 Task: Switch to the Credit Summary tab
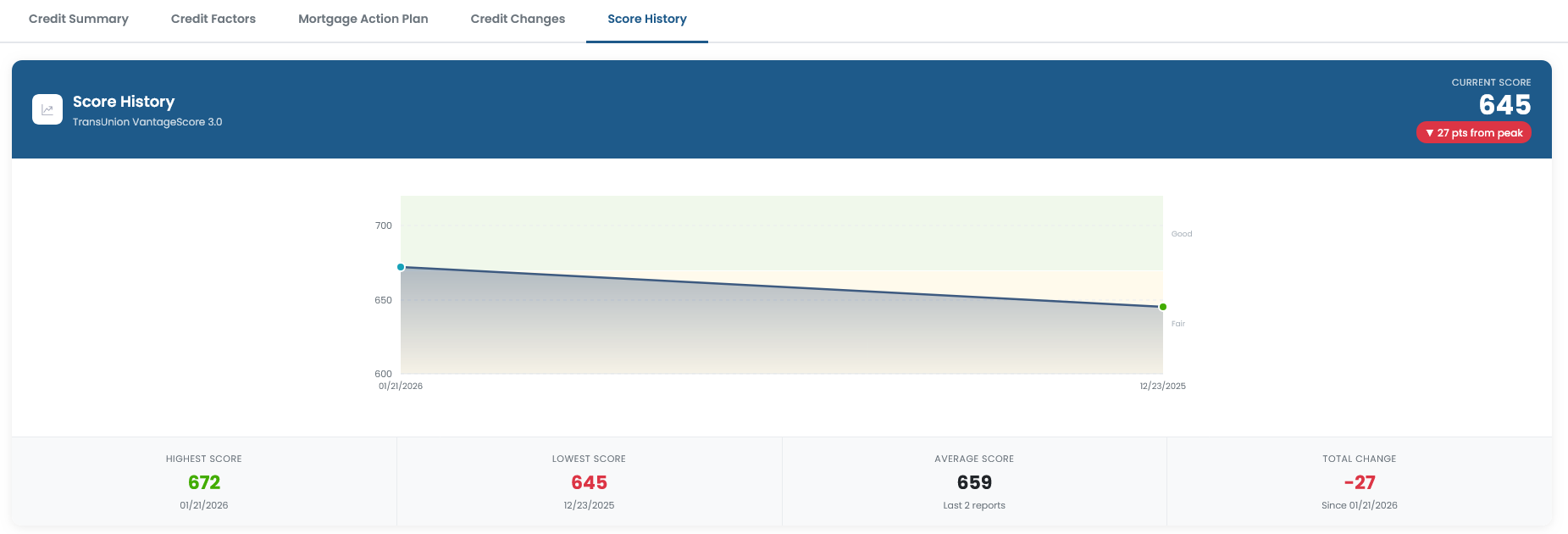(x=77, y=18)
